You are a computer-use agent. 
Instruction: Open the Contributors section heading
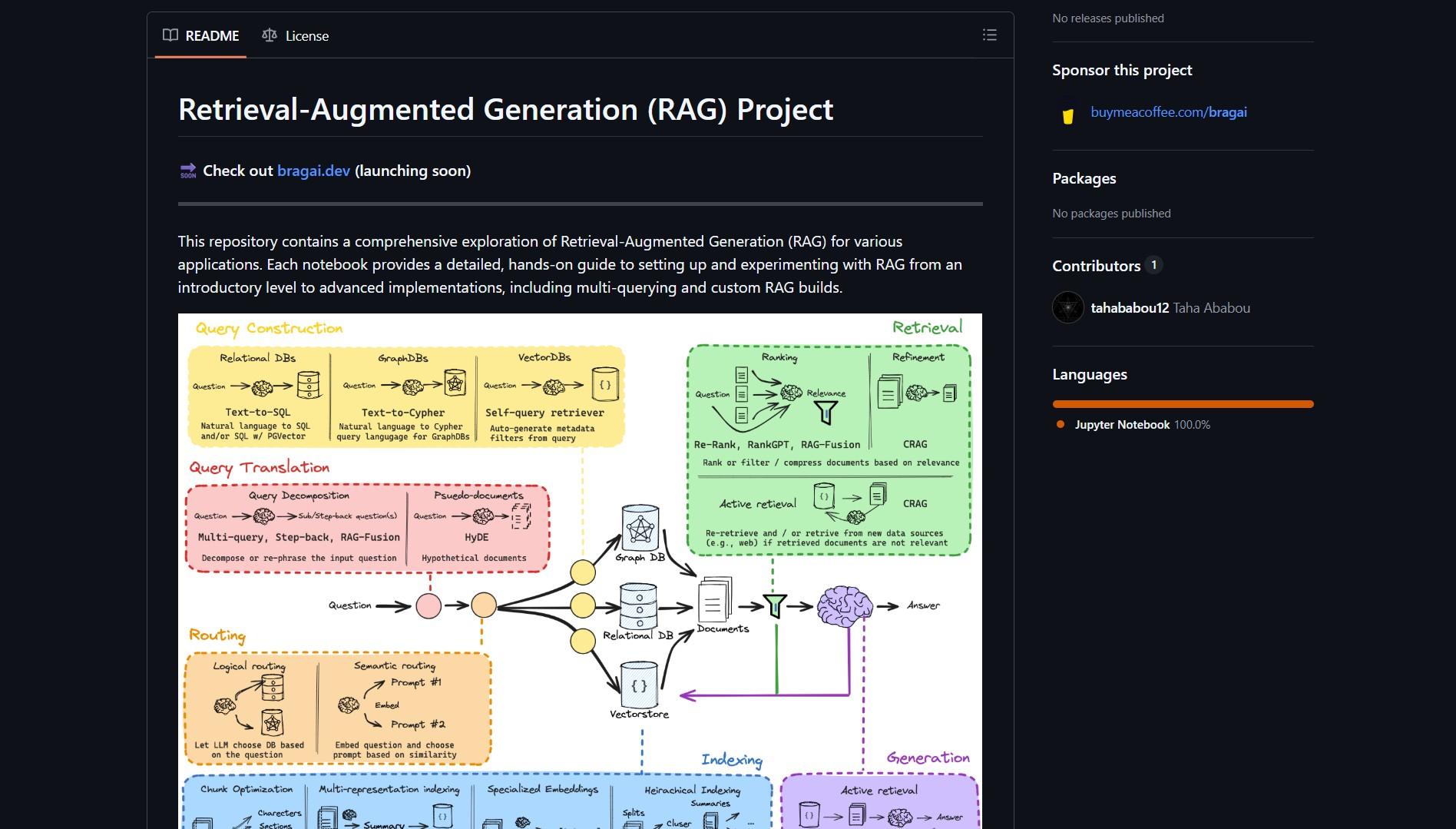point(1096,266)
